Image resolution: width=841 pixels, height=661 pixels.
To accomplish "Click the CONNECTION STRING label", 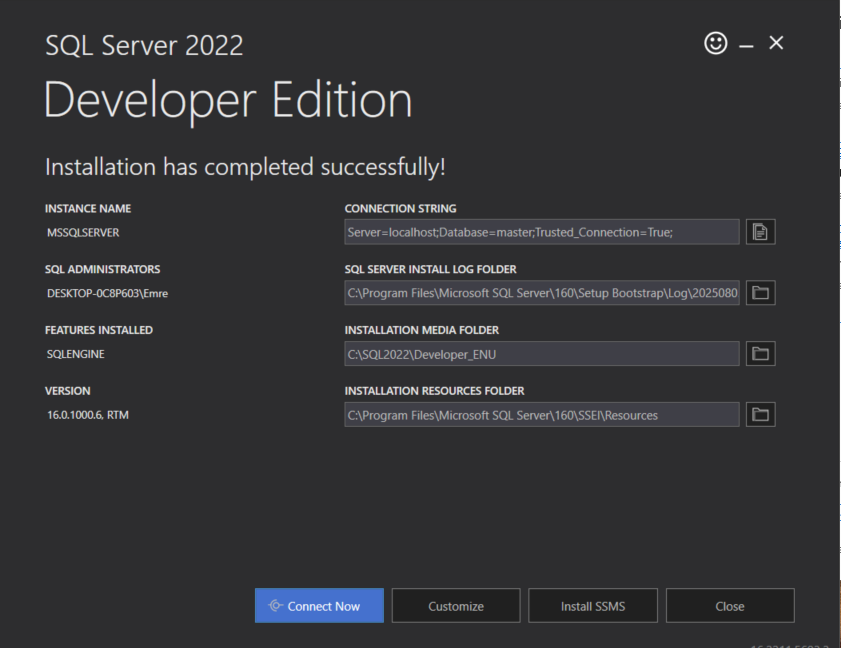I will [400, 208].
